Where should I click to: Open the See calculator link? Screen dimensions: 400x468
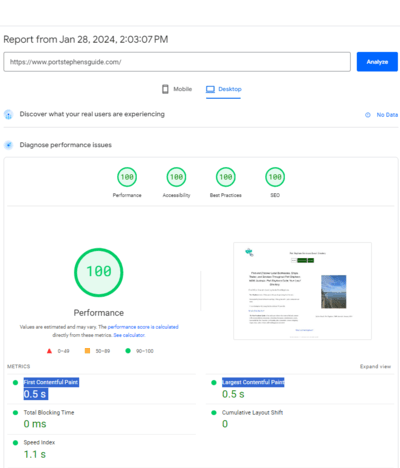click(x=129, y=335)
